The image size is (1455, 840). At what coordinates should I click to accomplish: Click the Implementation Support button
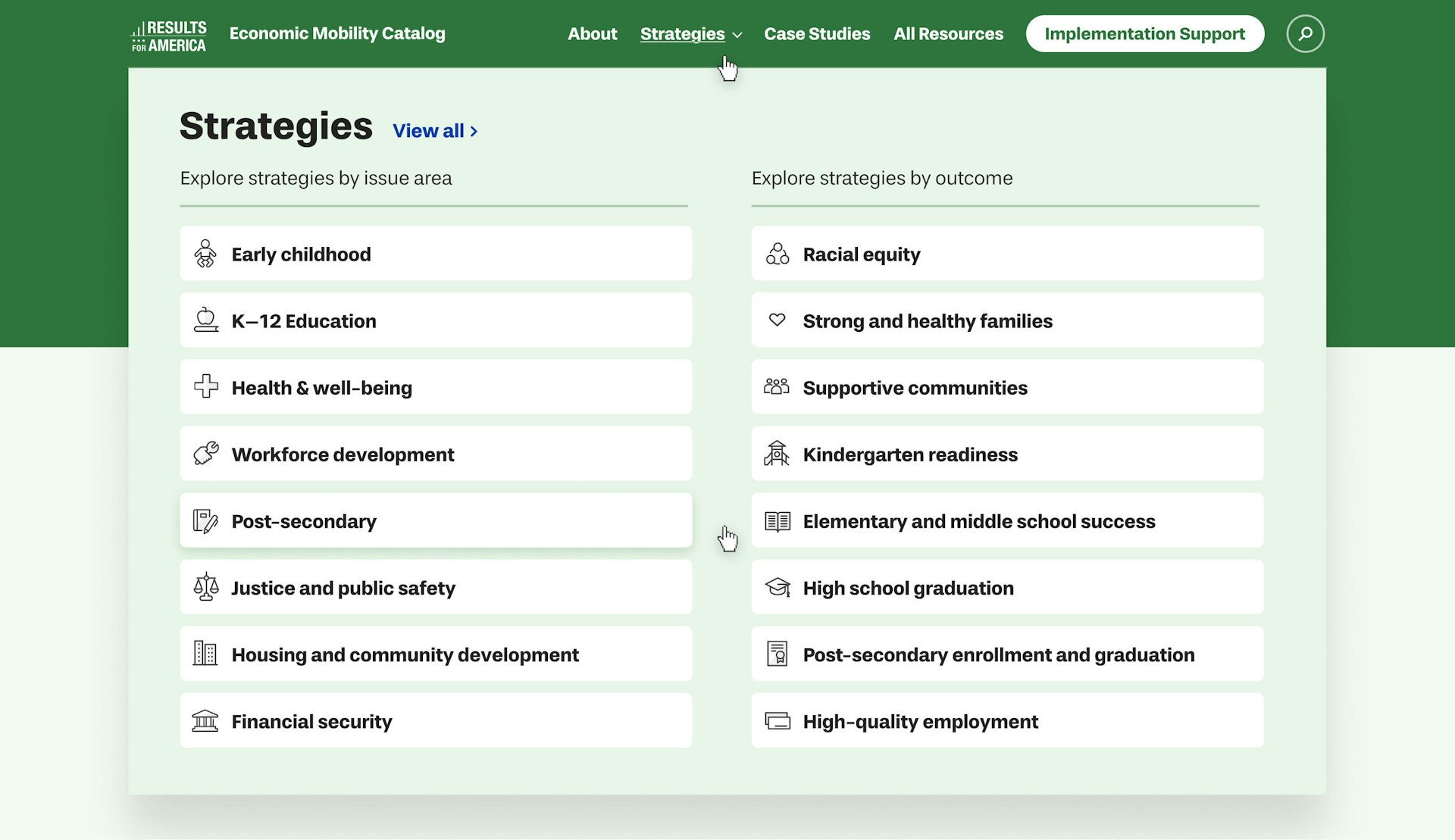[x=1144, y=34]
